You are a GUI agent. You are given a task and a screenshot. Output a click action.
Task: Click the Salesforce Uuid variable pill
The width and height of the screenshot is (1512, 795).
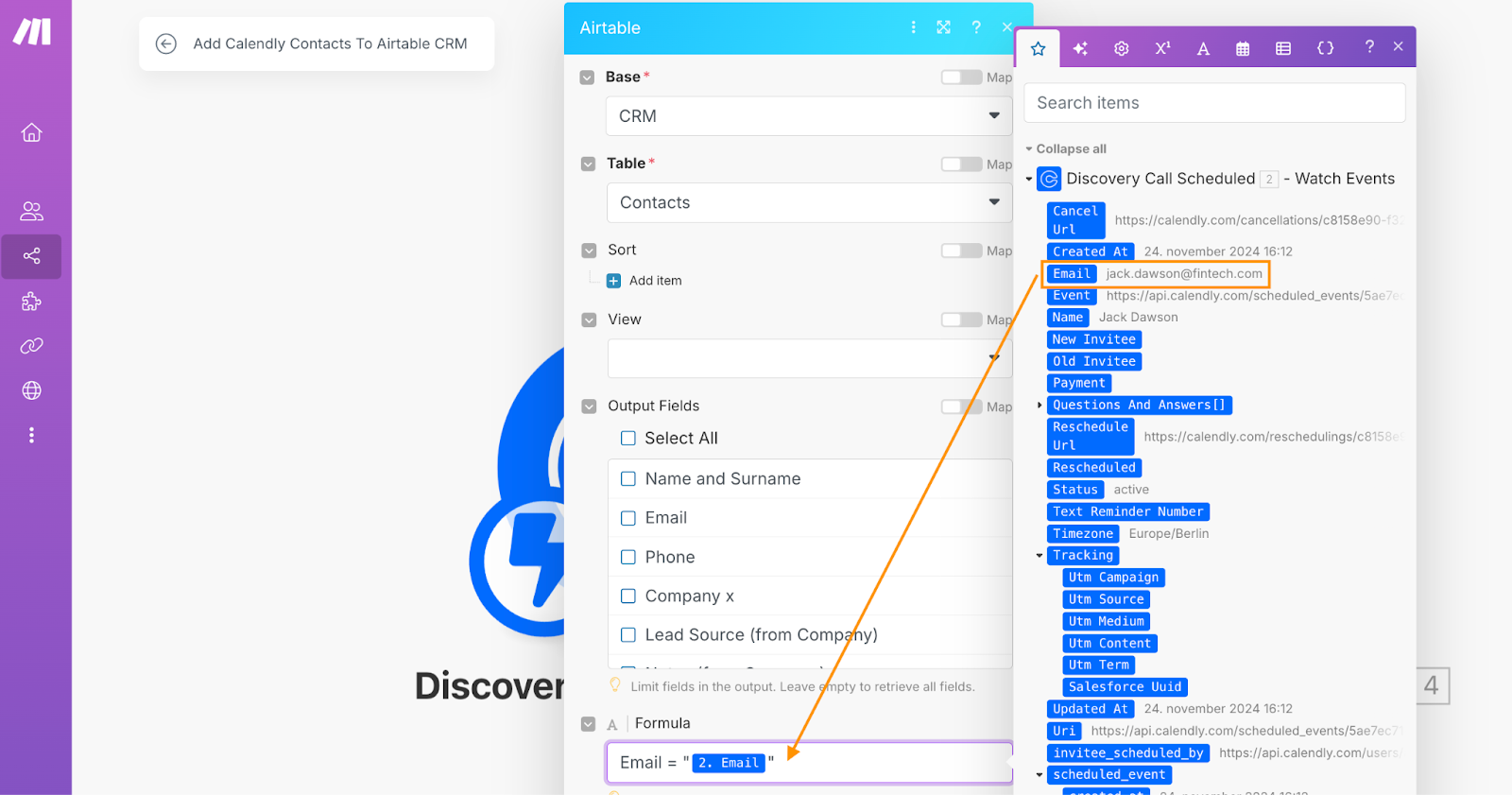1125,687
